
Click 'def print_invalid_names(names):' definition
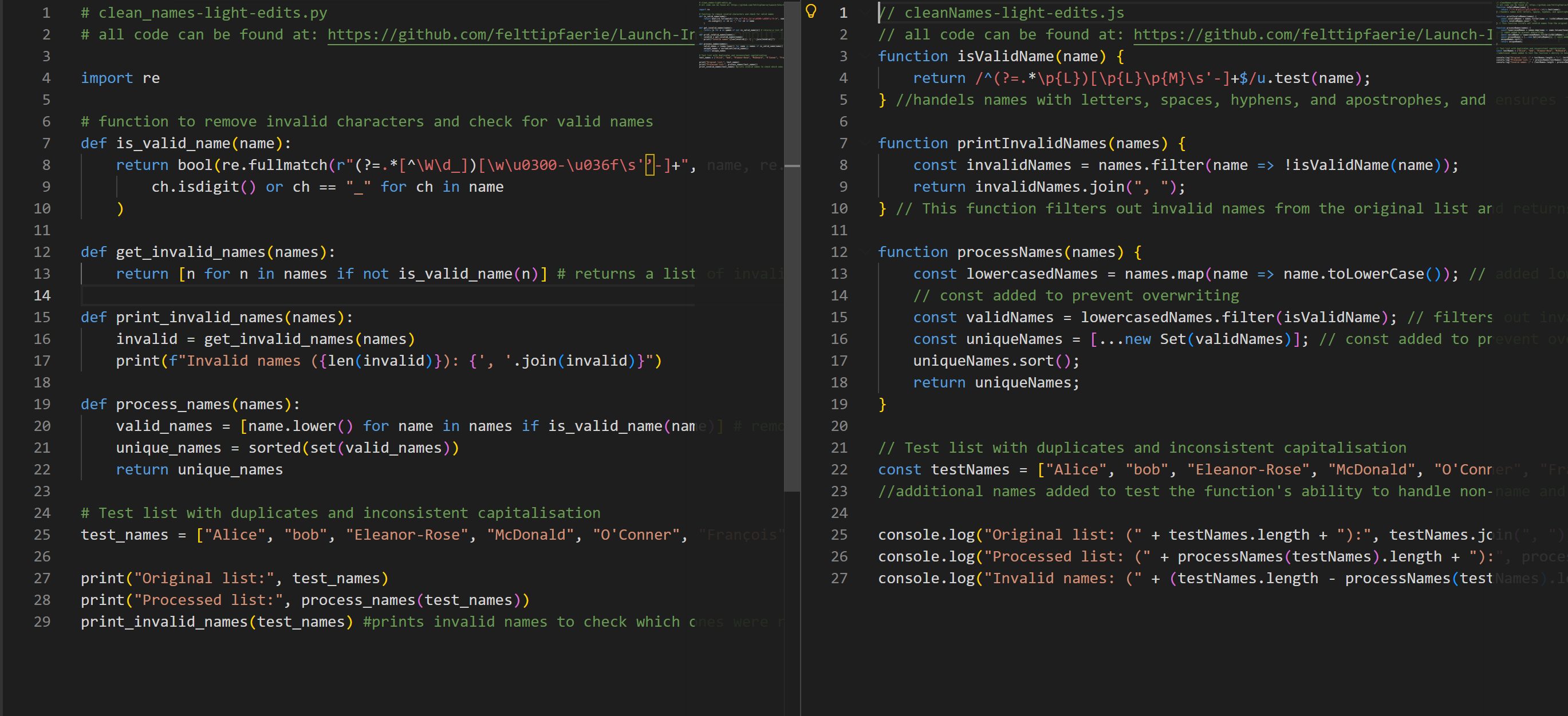[x=217, y=318]
